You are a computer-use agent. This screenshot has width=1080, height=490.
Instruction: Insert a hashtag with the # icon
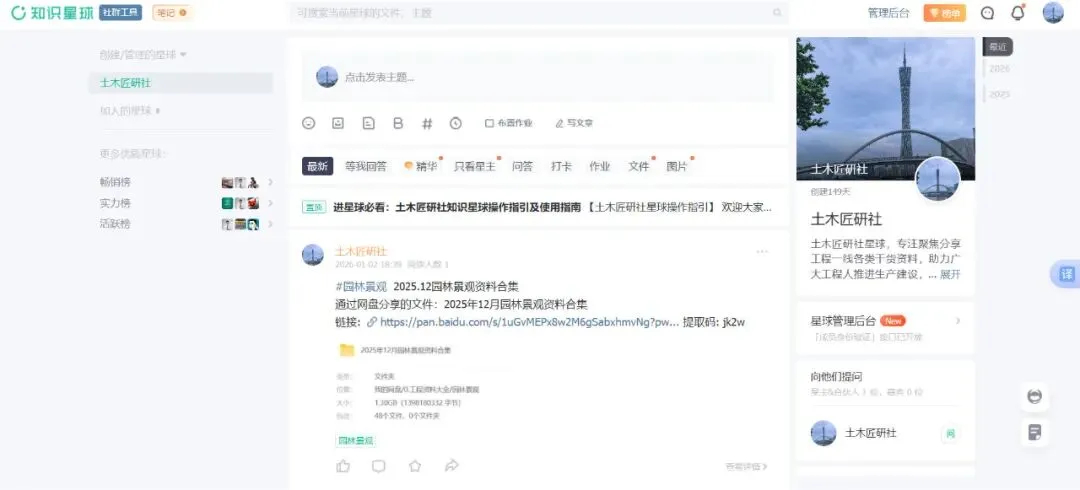tap(427, 123)
